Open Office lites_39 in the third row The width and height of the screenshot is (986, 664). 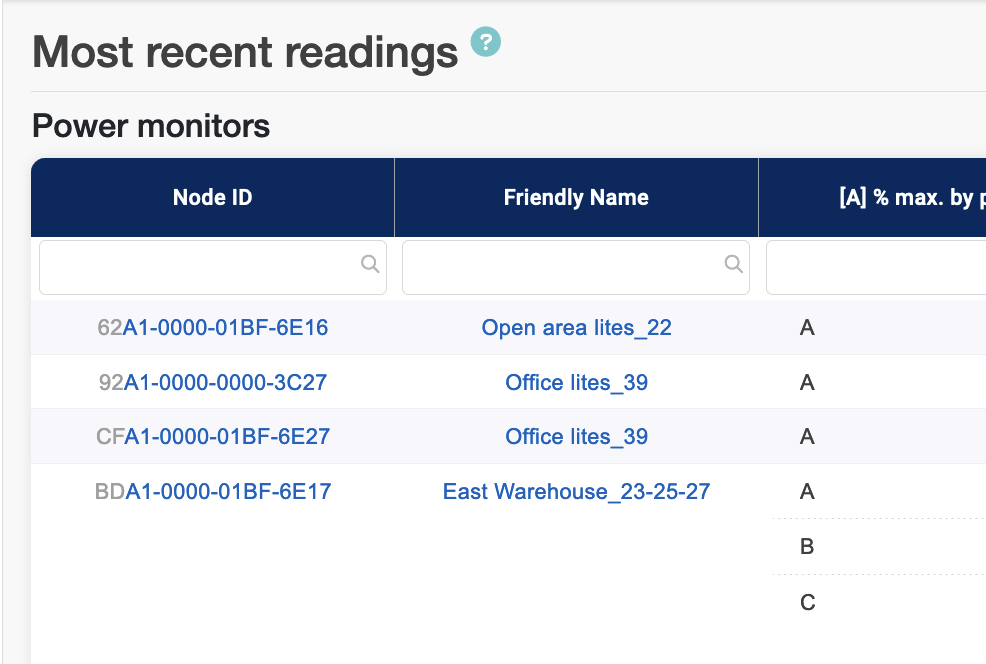click(x=576, y=437)
